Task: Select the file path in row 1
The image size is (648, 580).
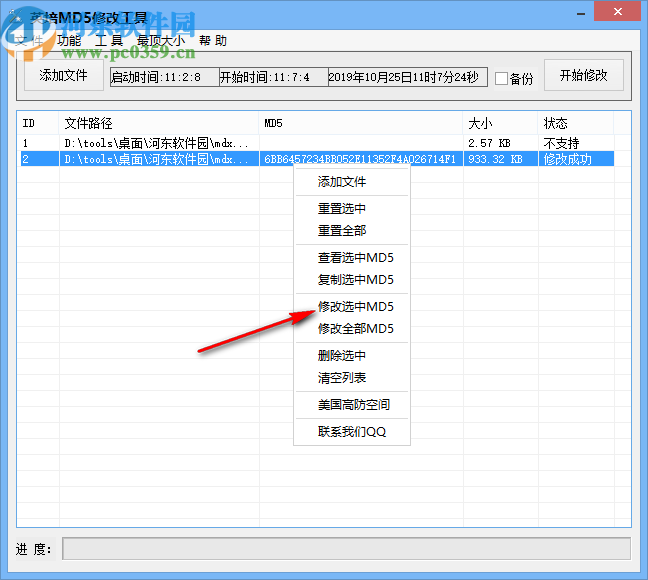Action: coord(157,143)
